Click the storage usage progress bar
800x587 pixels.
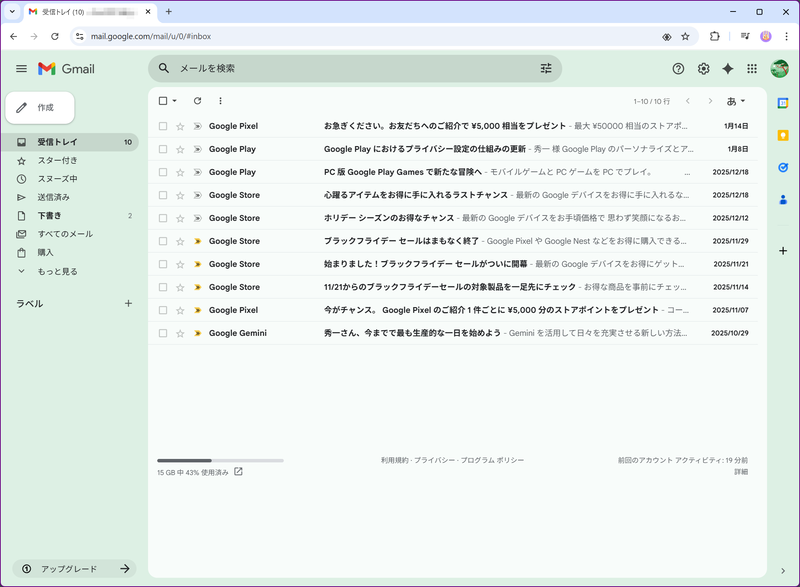218,459
